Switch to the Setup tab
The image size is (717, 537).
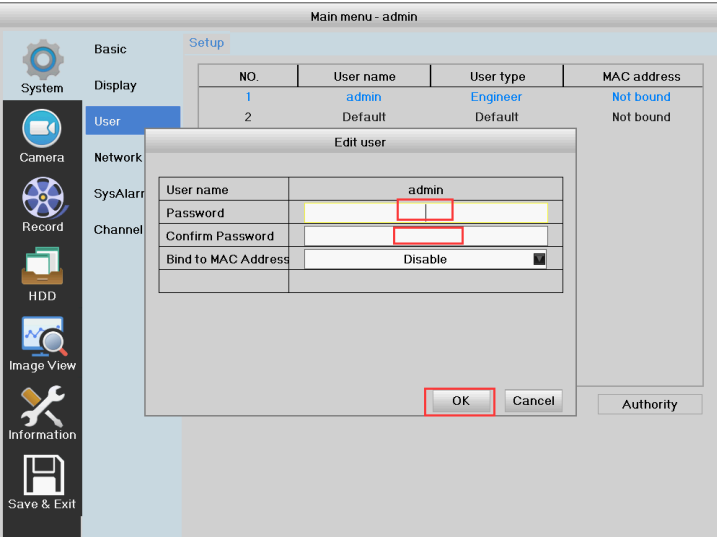(207, 43)
